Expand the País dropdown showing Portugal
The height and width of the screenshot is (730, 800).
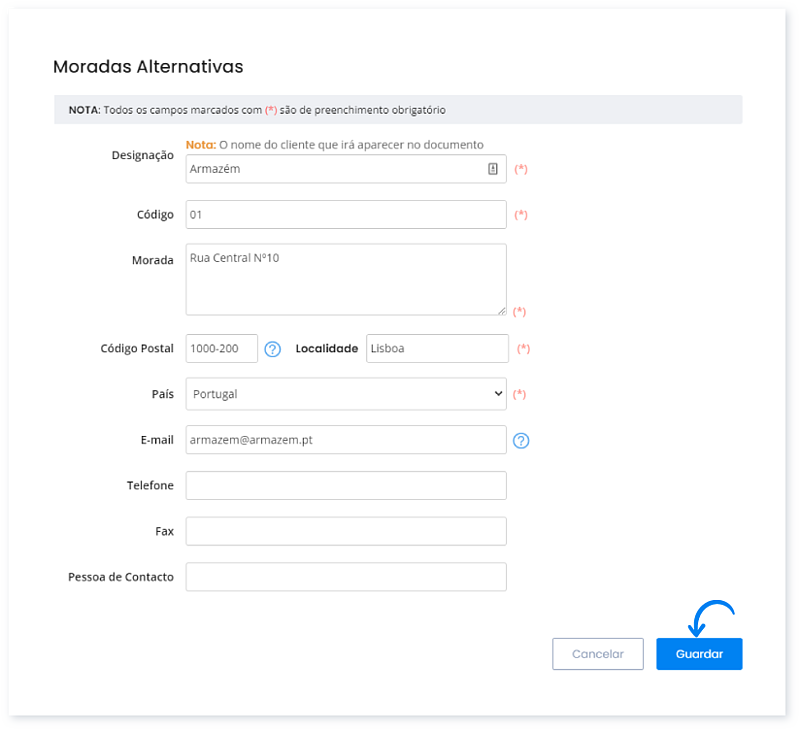tap(346, 394)
